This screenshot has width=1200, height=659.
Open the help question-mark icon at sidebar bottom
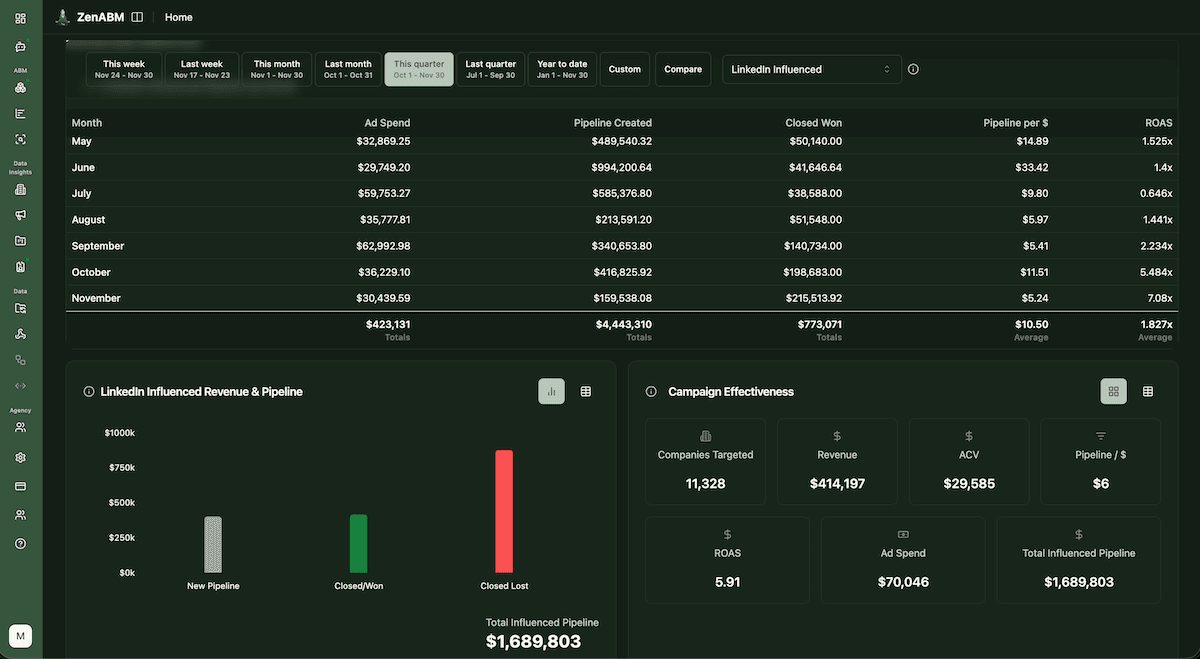click(20, 543)
